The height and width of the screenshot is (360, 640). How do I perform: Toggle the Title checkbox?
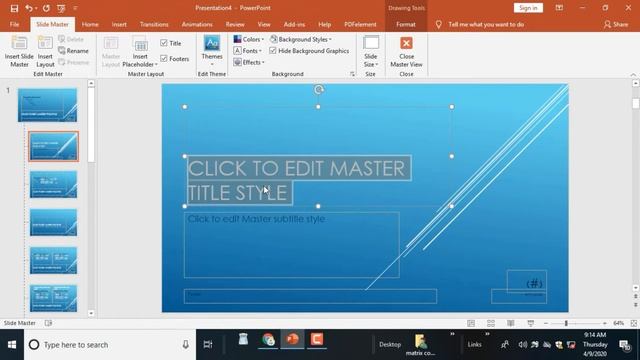coord(164,43)
